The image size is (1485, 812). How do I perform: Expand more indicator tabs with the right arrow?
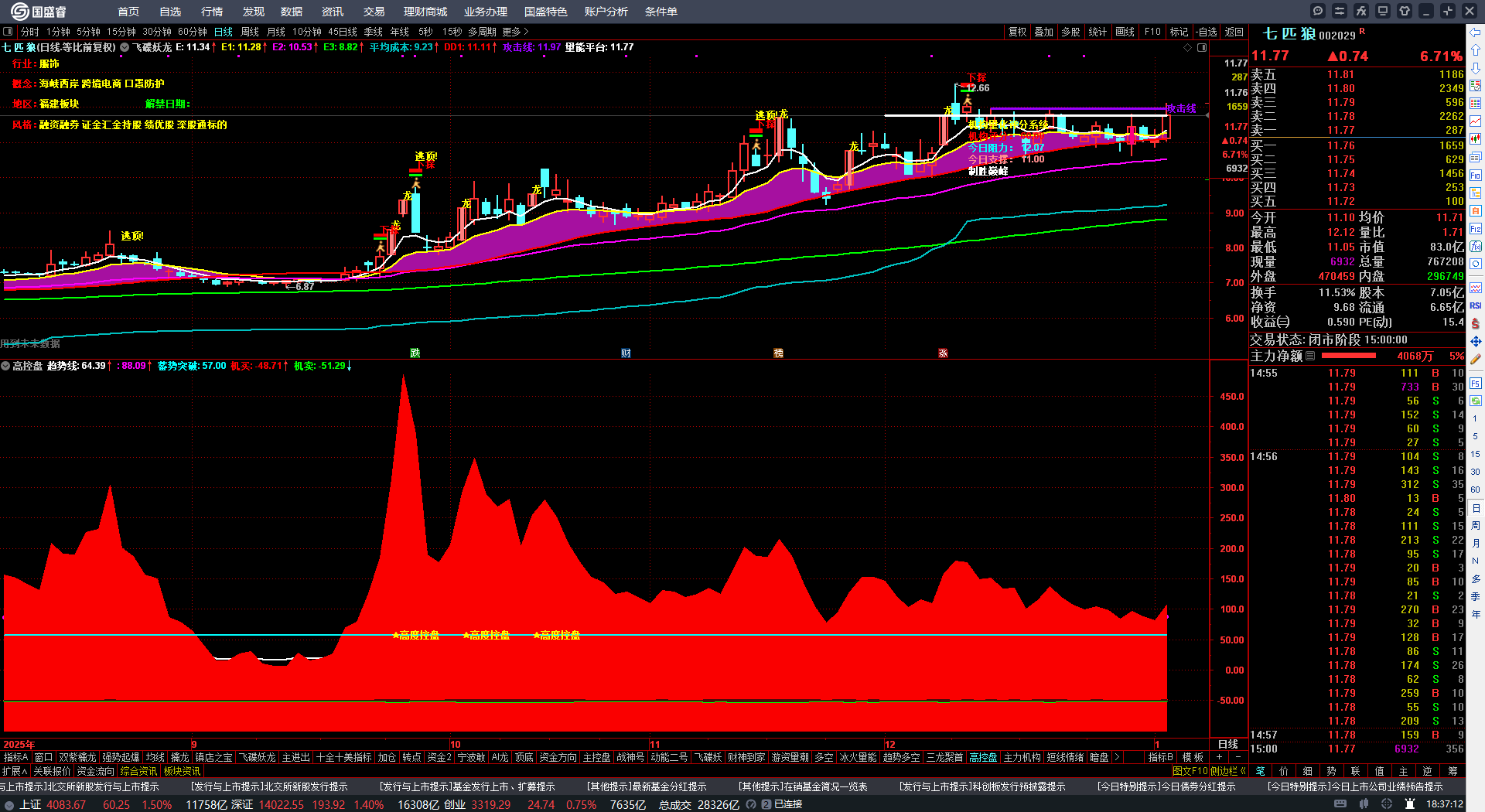point(1117,757)
